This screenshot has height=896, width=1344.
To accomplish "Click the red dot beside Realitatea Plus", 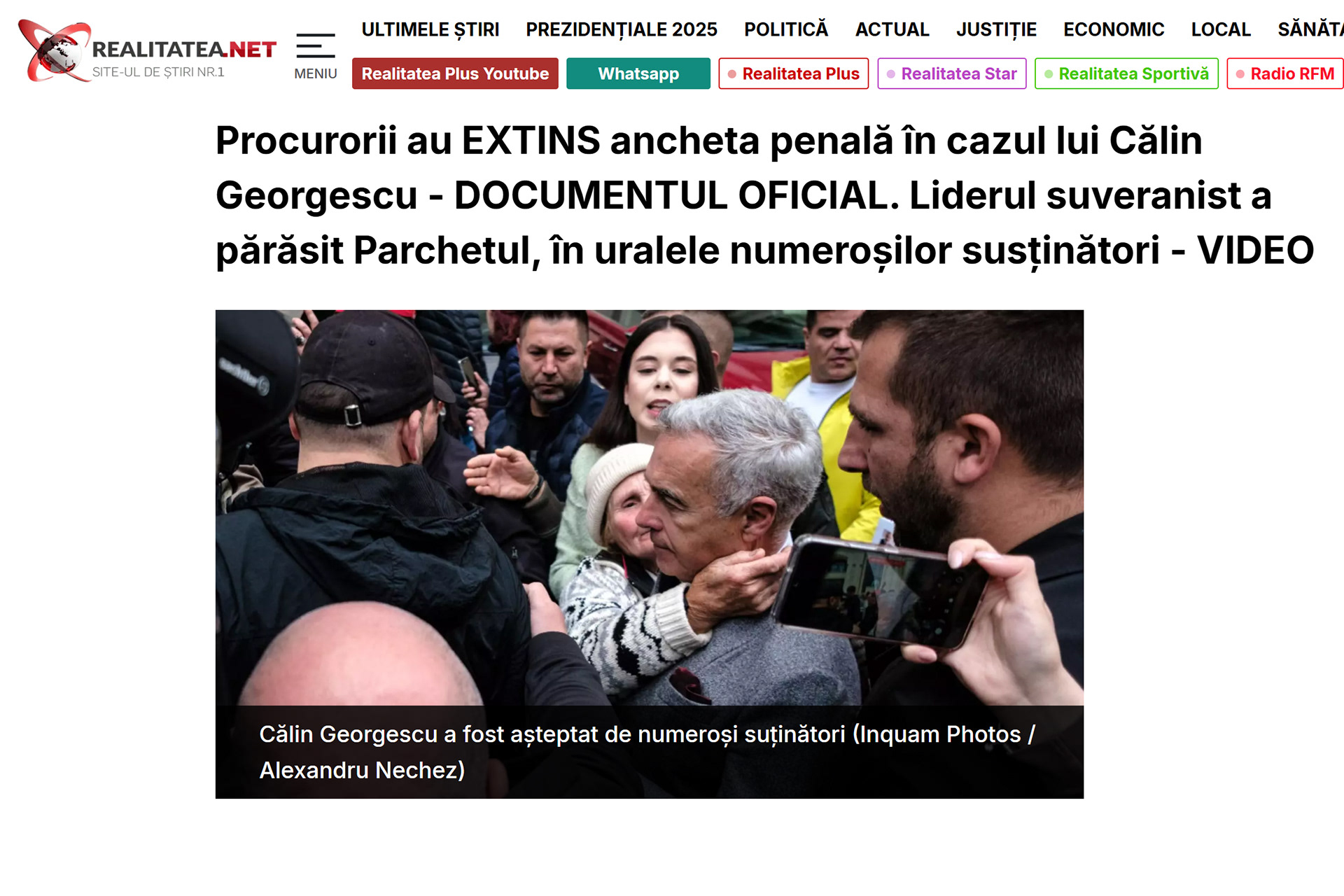I will [732, 74].
